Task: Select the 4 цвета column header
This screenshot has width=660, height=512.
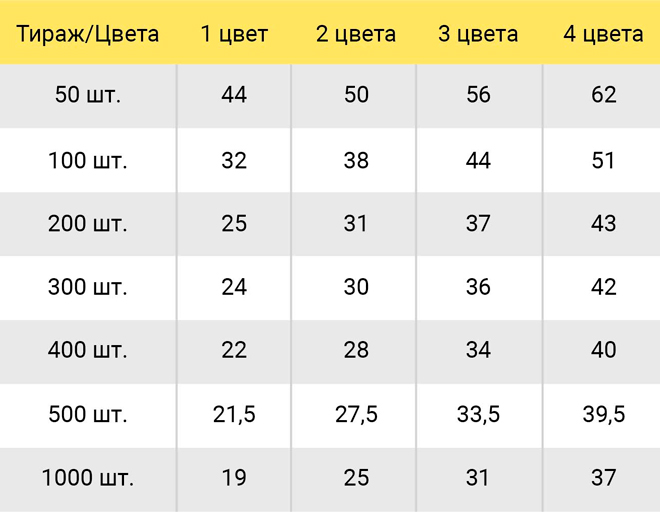Action: click(603, 34)
